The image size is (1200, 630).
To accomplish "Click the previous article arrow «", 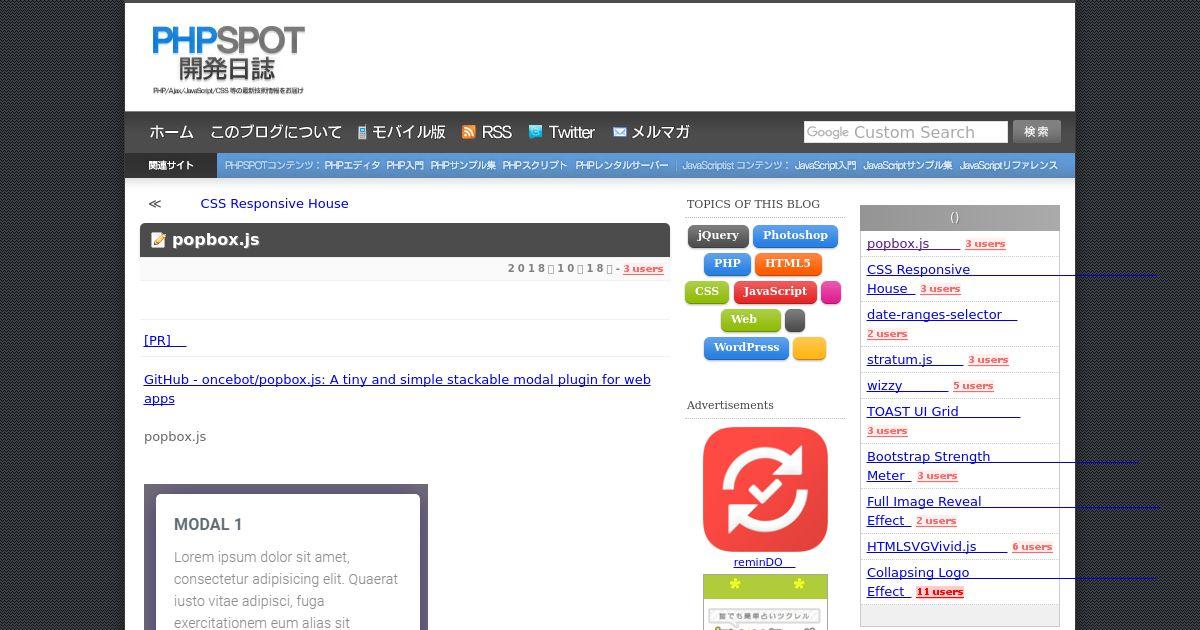I will (155, 203).
